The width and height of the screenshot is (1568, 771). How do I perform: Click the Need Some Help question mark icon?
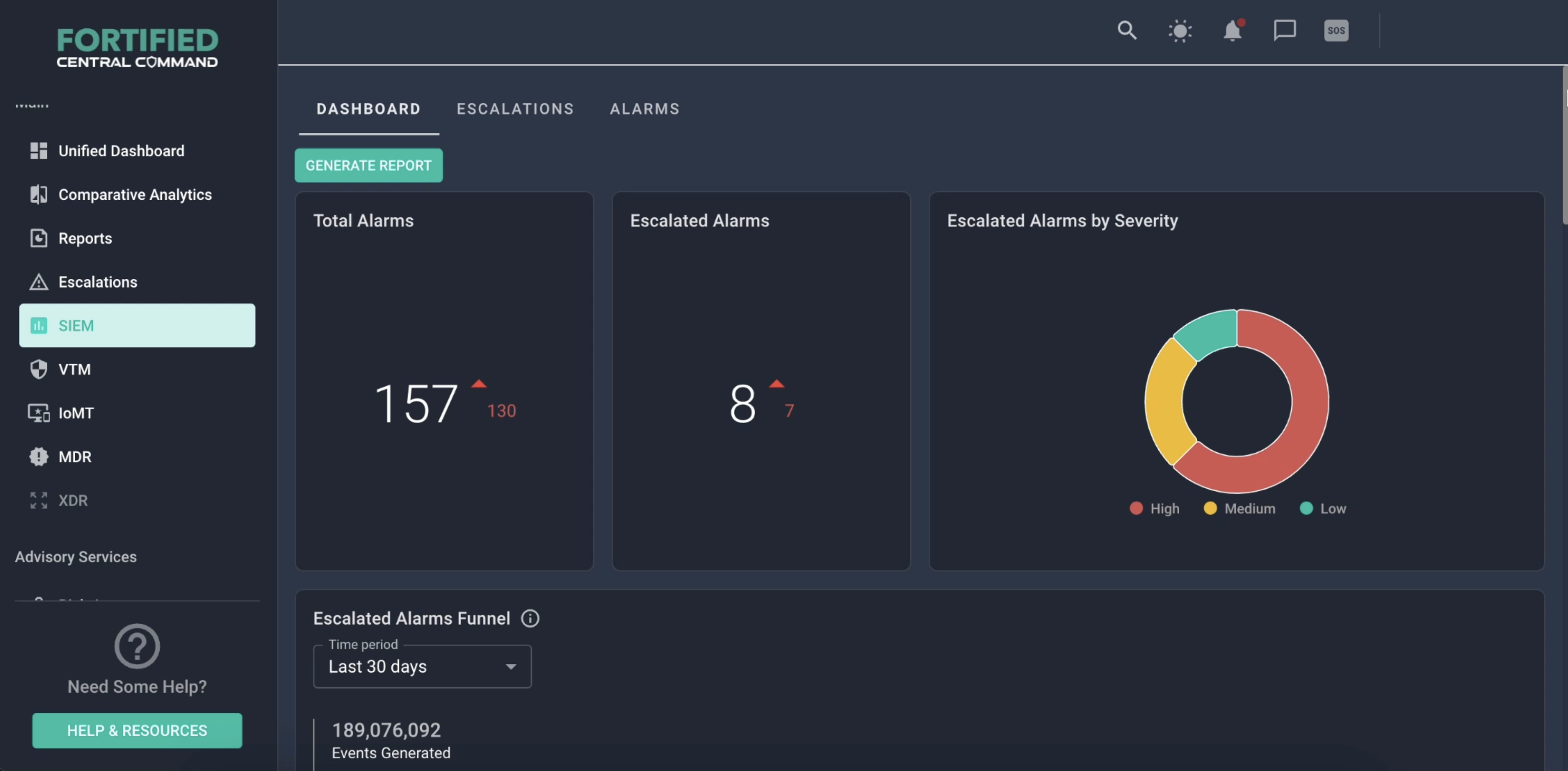point(137,646)
